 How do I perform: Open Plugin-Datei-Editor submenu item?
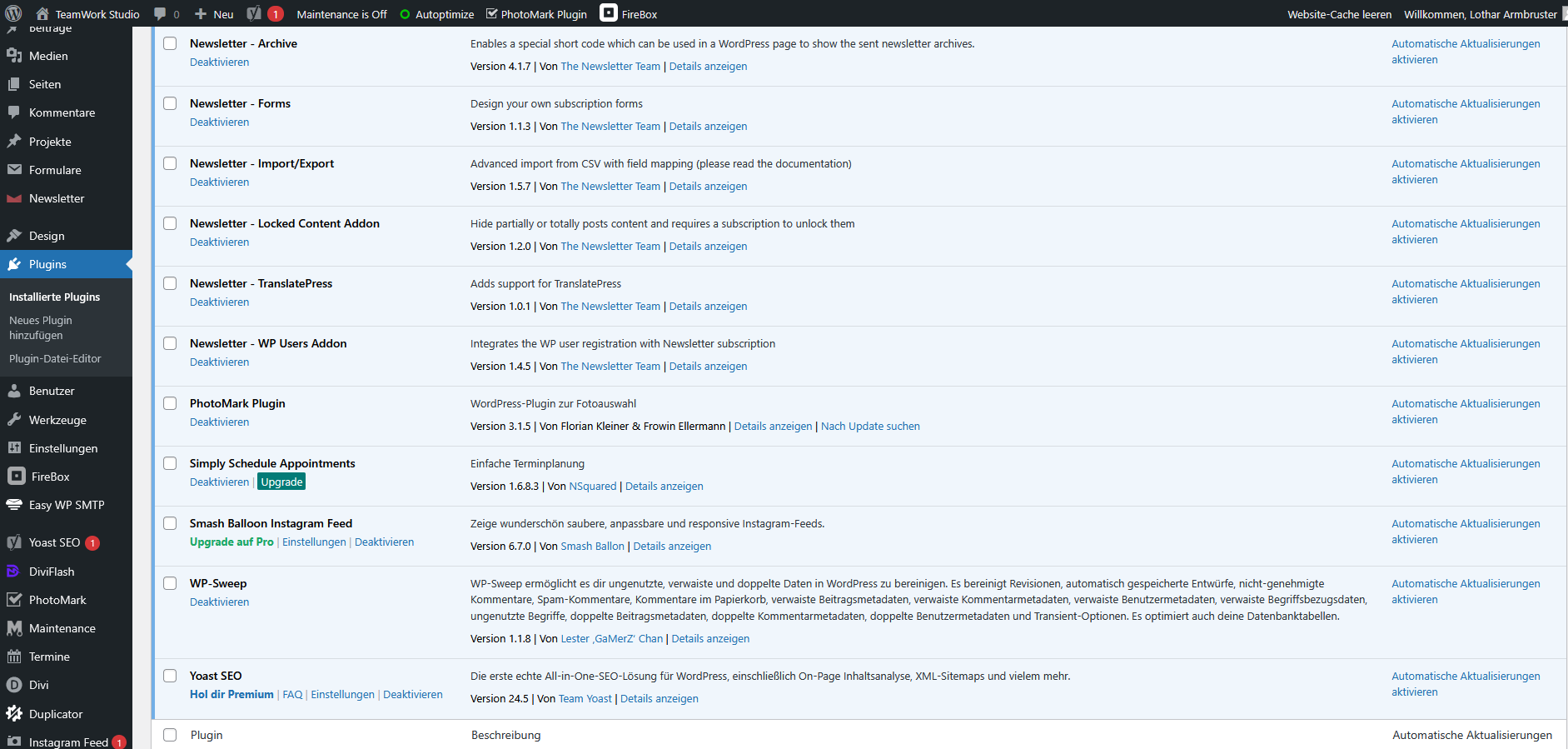[x=55, y=358]
